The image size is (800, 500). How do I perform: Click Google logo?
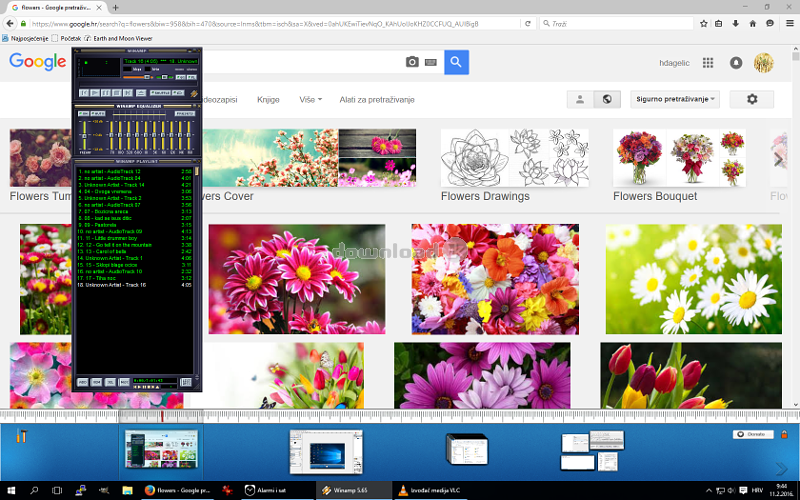click(x=38, y=62)
